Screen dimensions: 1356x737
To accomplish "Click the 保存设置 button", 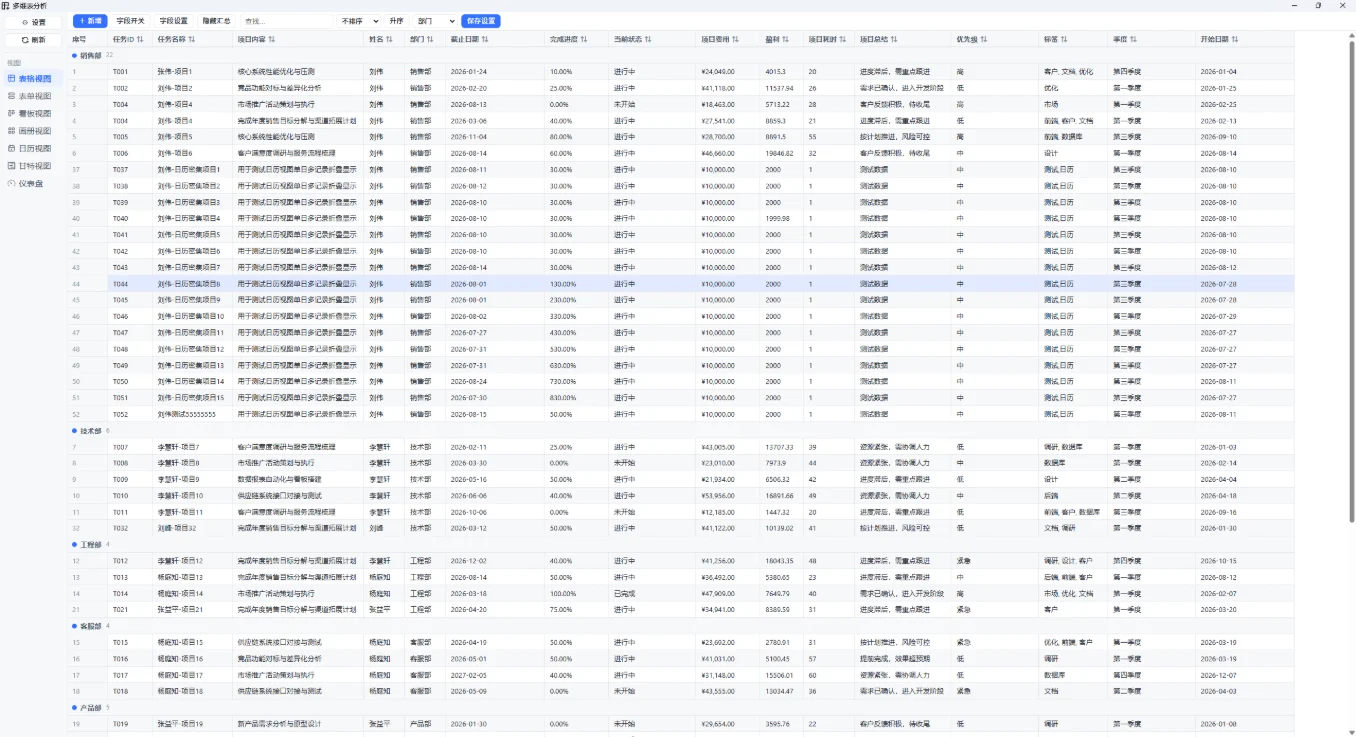I will pos(481,20).
